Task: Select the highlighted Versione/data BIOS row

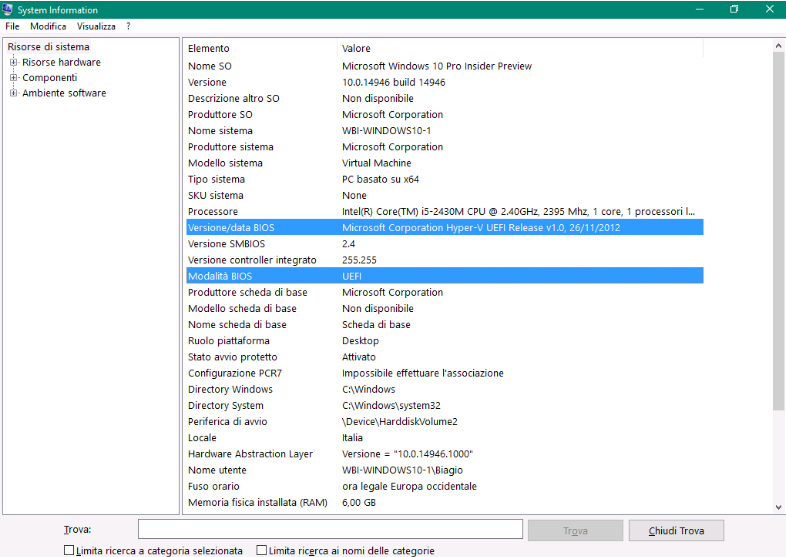Action: [x=445, y=228]
